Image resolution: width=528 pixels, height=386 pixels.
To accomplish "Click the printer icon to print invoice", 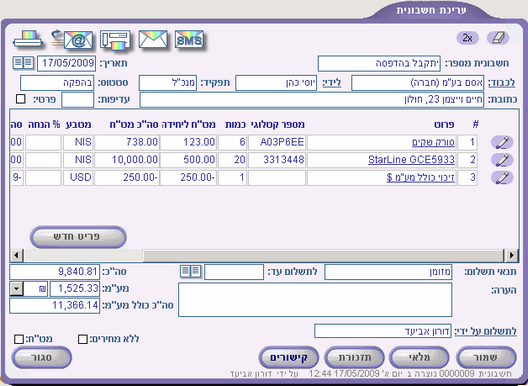I will coord(28,40).
